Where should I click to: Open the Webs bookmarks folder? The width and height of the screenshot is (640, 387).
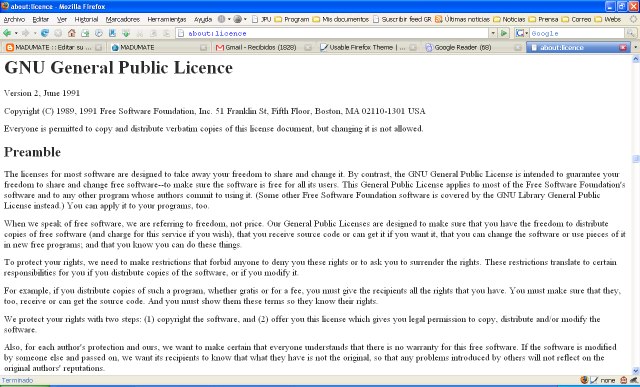coord(608,19)
